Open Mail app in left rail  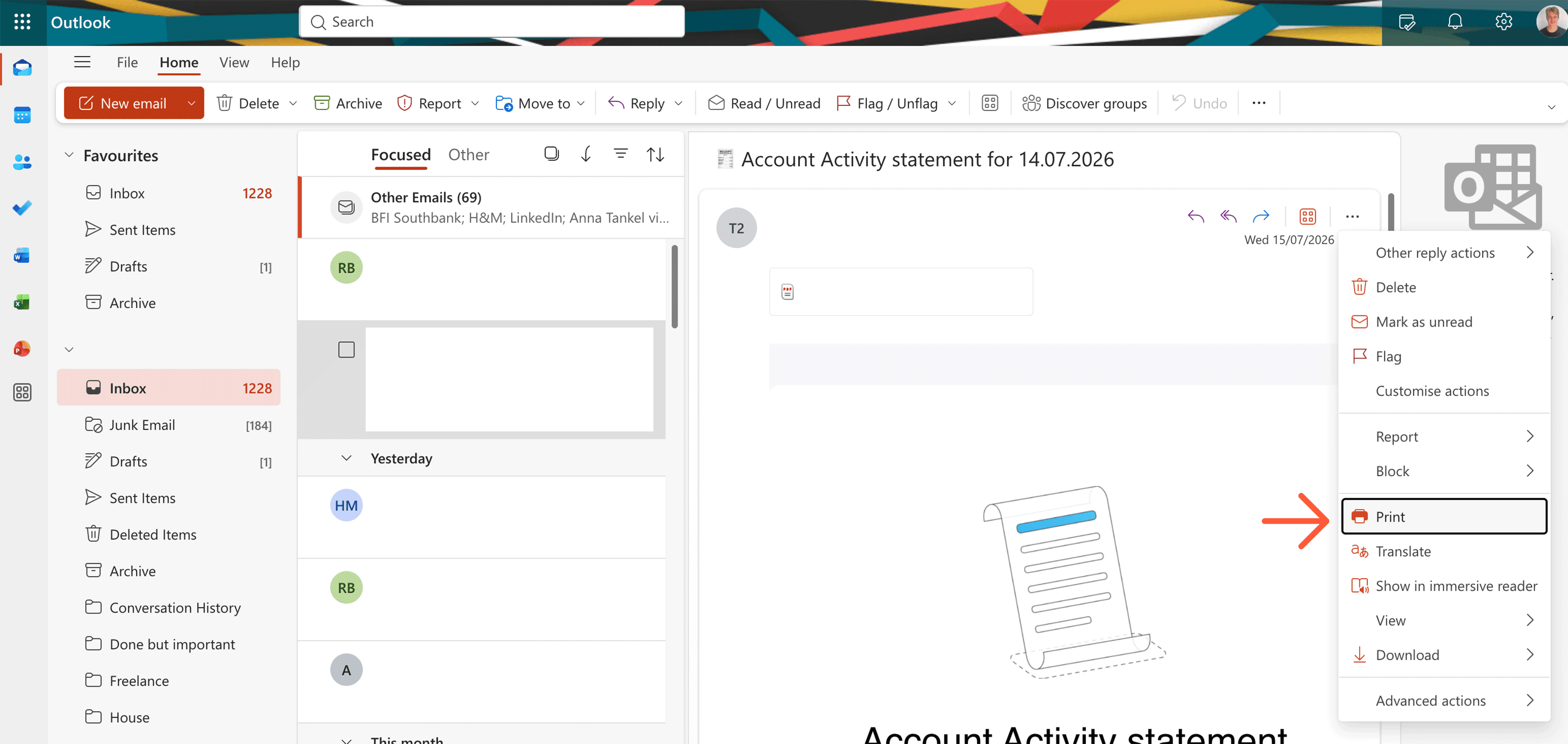[22, 68]
